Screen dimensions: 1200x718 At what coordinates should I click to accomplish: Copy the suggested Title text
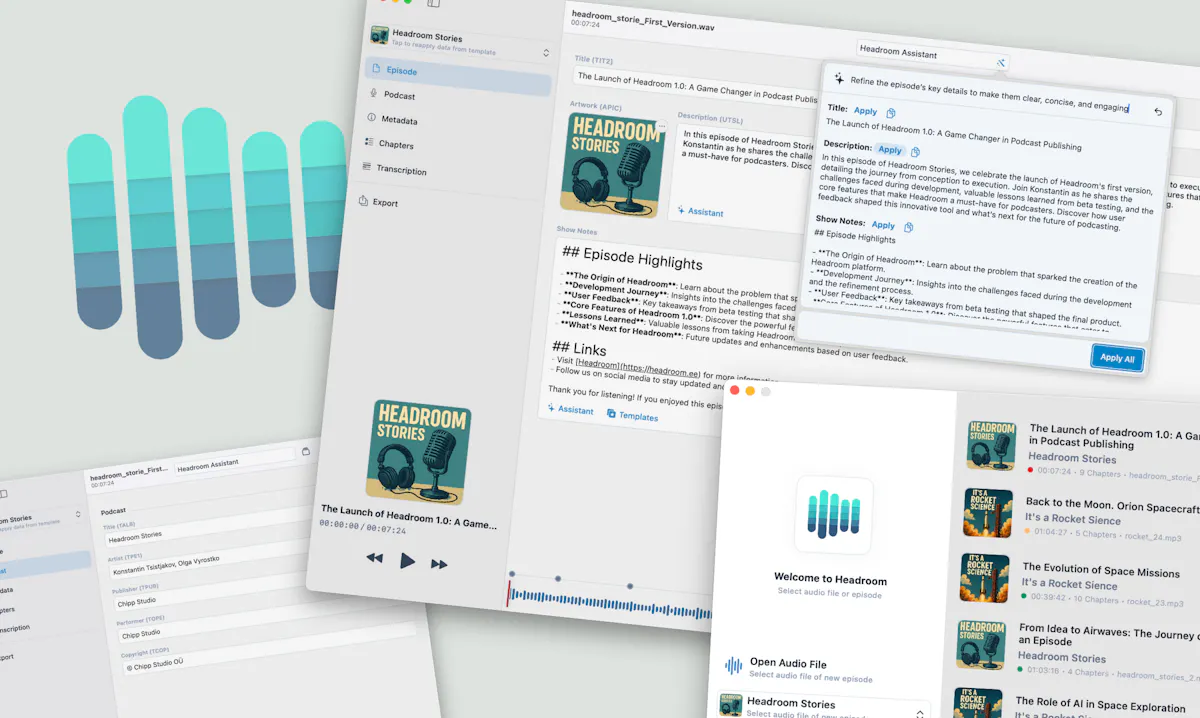point(891,113)
